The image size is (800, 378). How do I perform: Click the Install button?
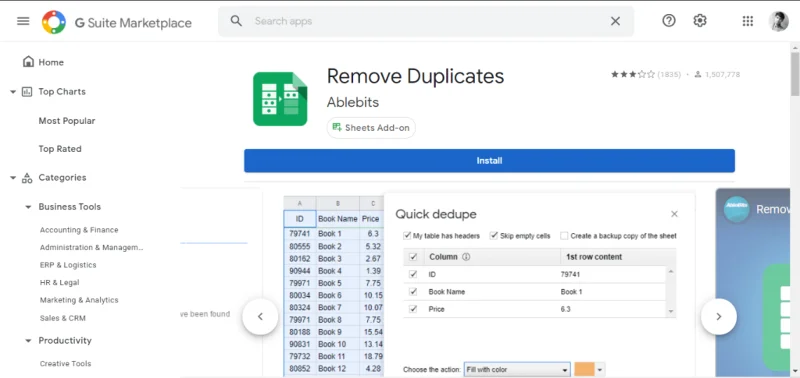click(x=489, y=161)
